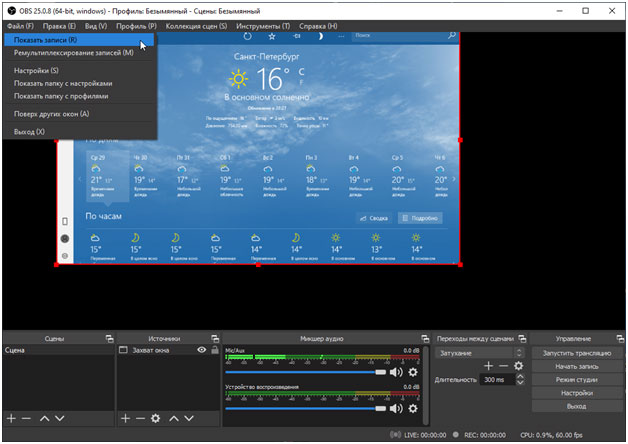Move scene down with arrow icon
Screen dimensions: 628x444
[60, 418]
